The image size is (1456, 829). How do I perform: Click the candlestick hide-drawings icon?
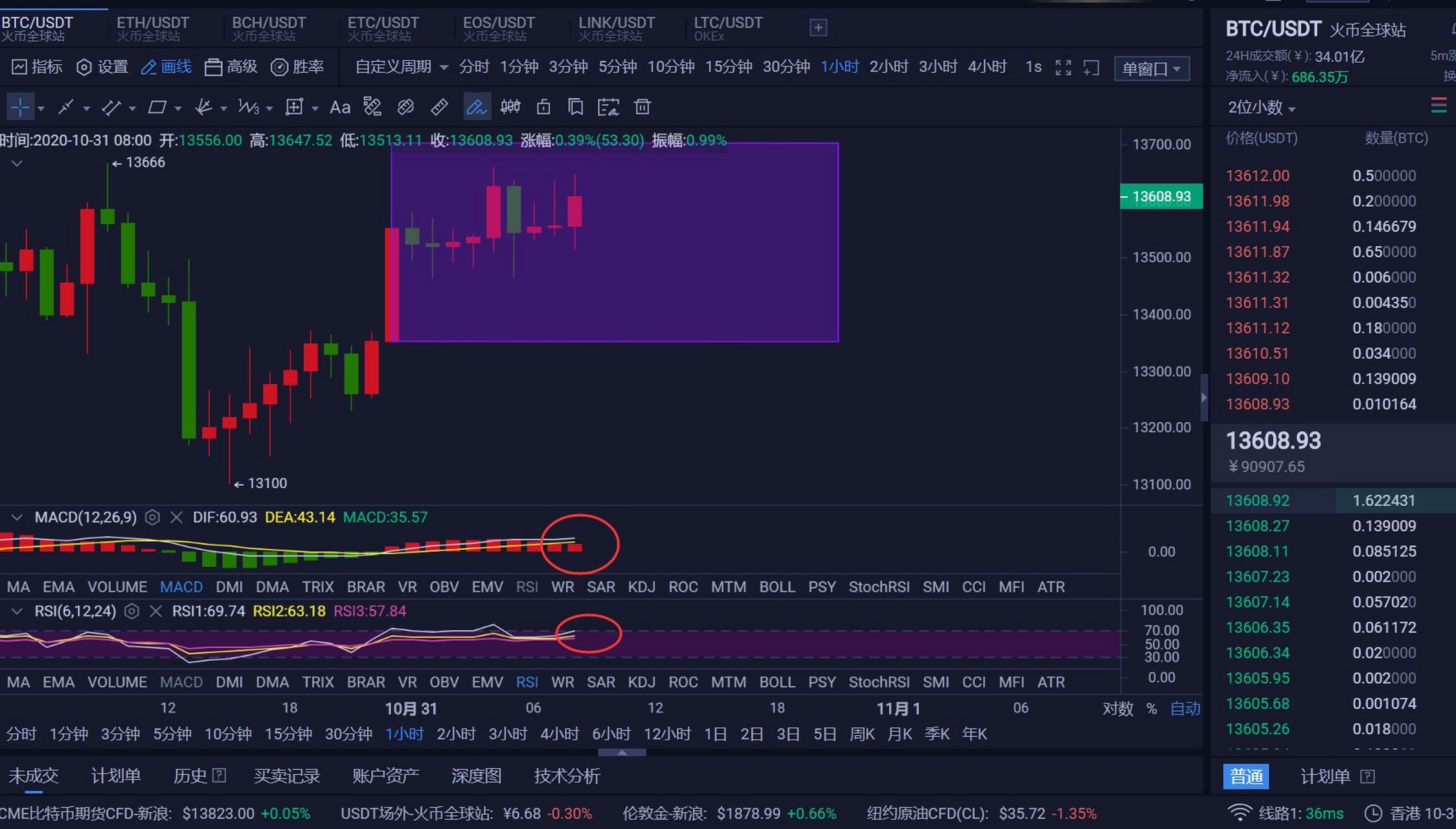click(x=510, y=107)
